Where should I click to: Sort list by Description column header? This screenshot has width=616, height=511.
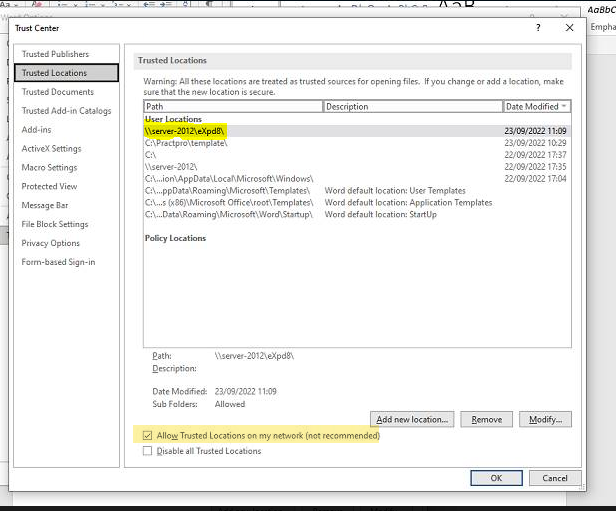(412, 106)
